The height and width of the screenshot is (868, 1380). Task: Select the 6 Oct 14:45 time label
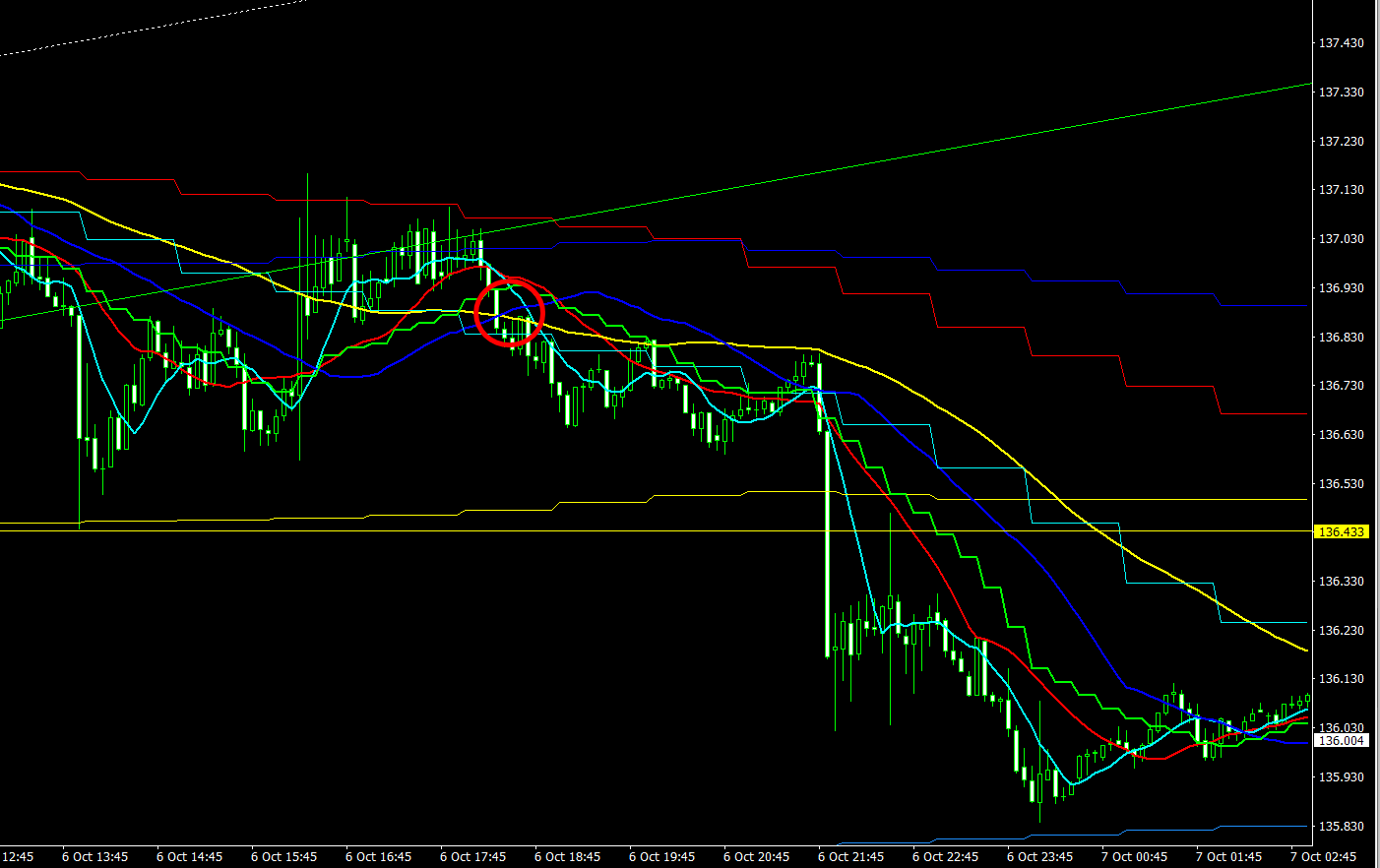(x=189, y=857)
